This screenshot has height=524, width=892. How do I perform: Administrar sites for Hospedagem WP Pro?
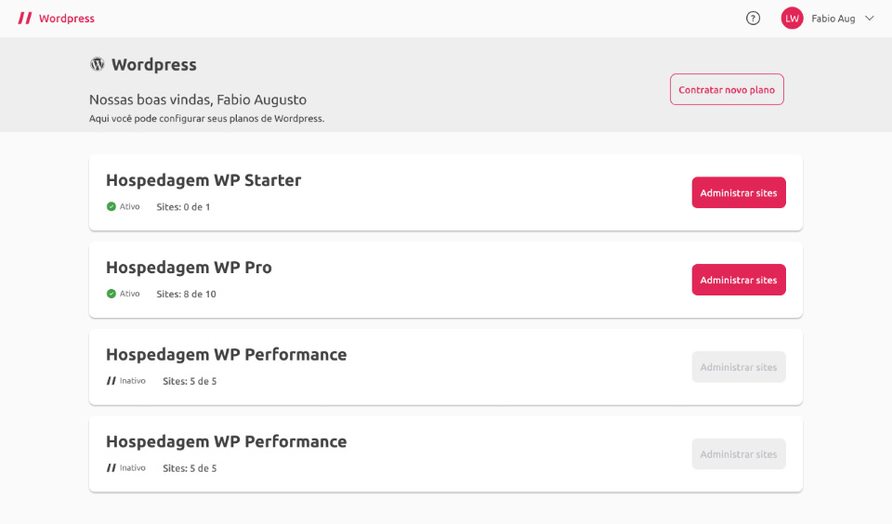738,279
